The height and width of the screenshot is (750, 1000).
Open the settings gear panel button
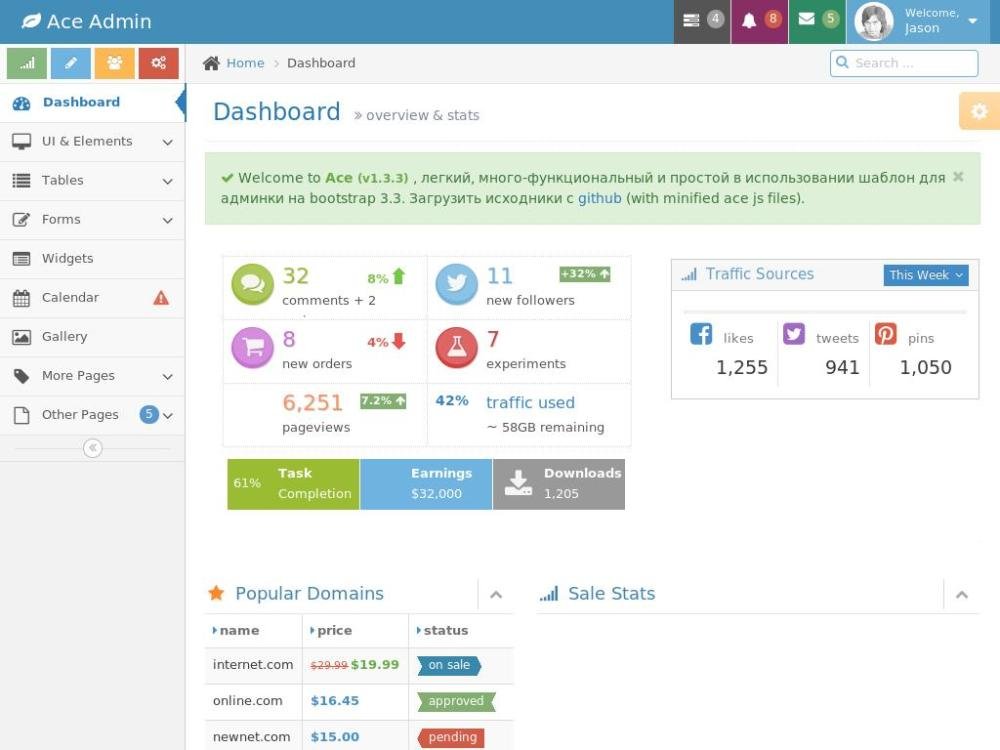pyautogui.click(x=979, y=111)
